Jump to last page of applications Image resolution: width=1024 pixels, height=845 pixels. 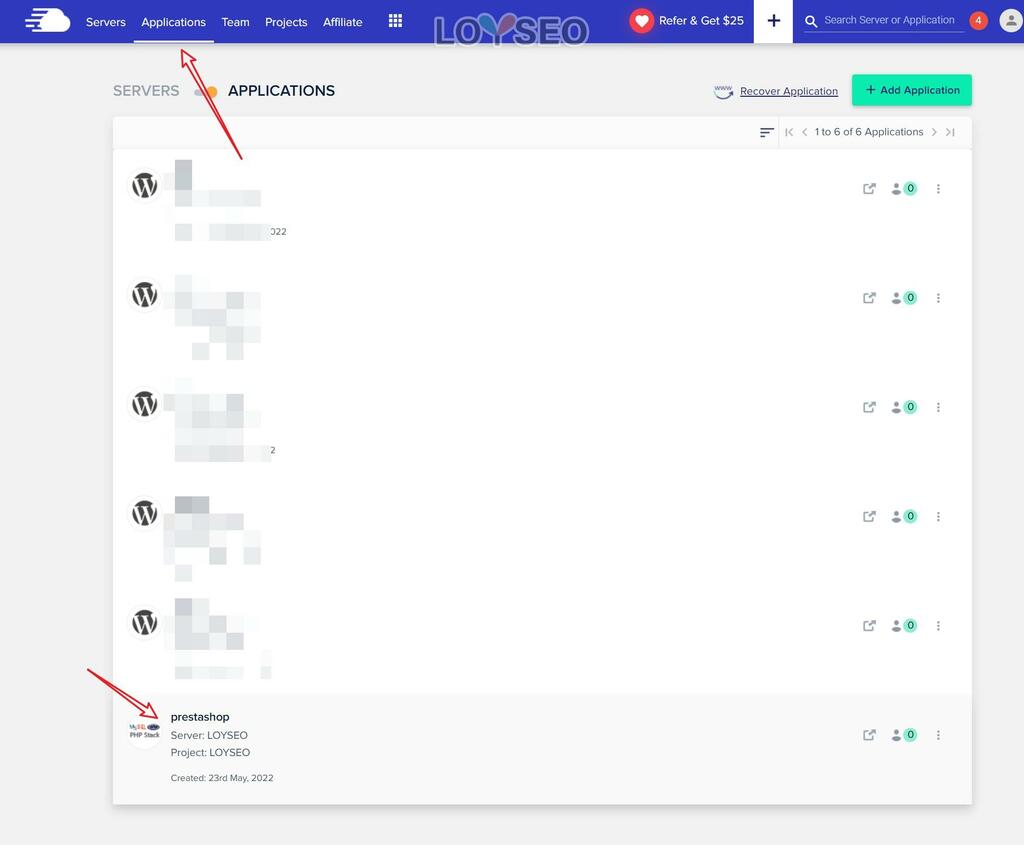pyautogui.click(x=950, y=133)
